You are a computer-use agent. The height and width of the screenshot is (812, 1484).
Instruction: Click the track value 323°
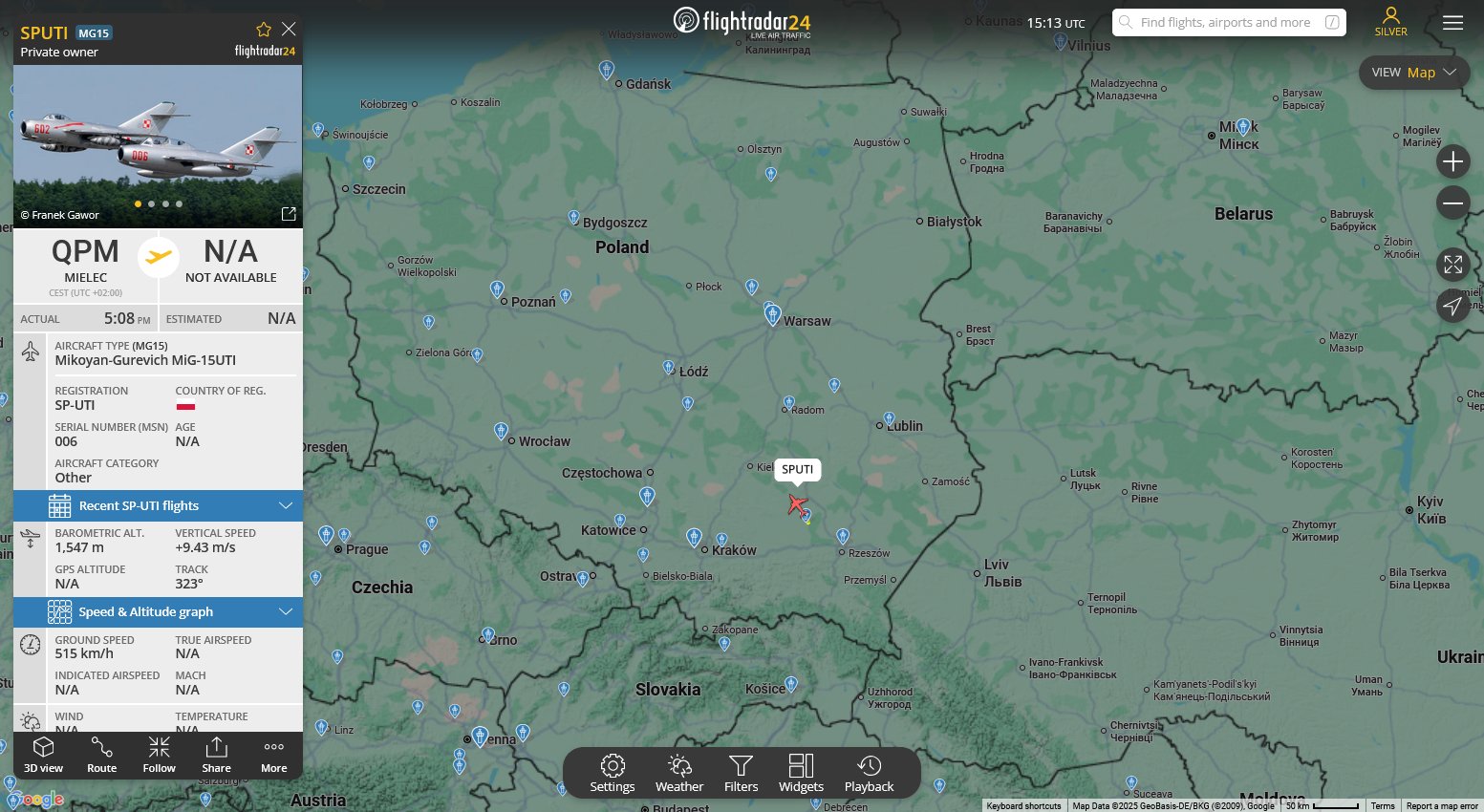(189, 584)
